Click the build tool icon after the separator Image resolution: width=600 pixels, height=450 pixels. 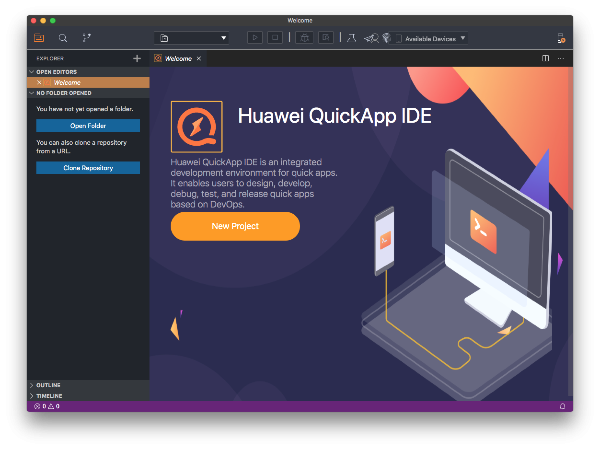click(351, 38)
